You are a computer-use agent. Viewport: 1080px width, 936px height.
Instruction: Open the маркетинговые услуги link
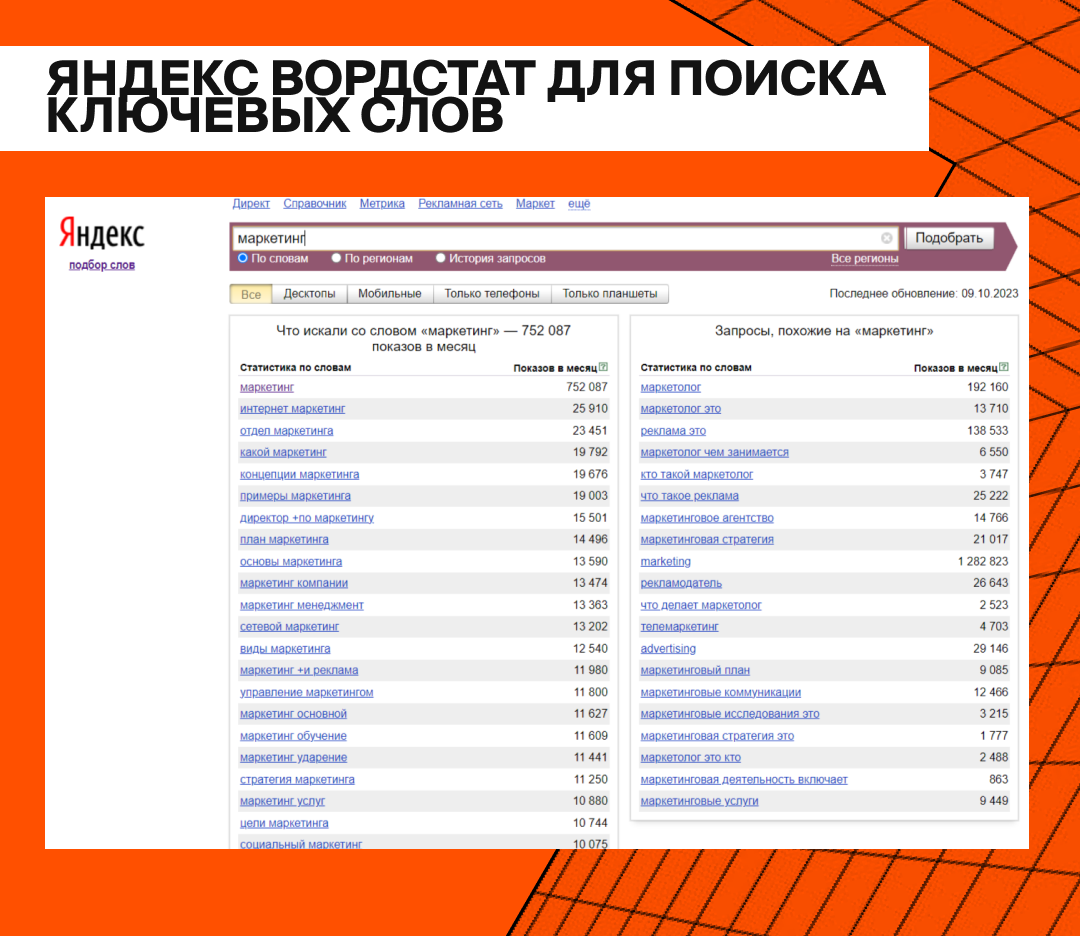(x=699, y=801)
